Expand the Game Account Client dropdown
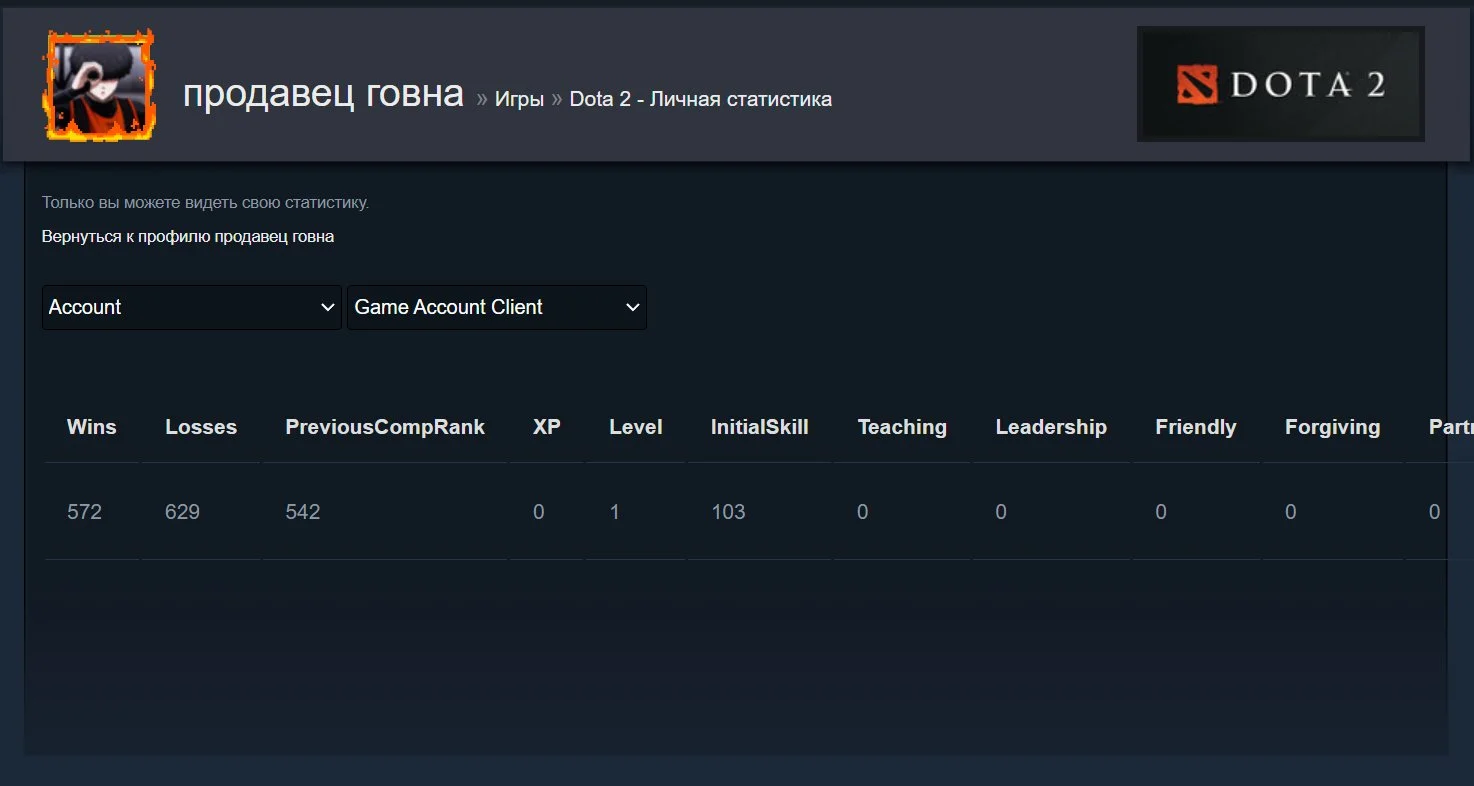Viewport: 1474px width, 786px height. point(496,307)
